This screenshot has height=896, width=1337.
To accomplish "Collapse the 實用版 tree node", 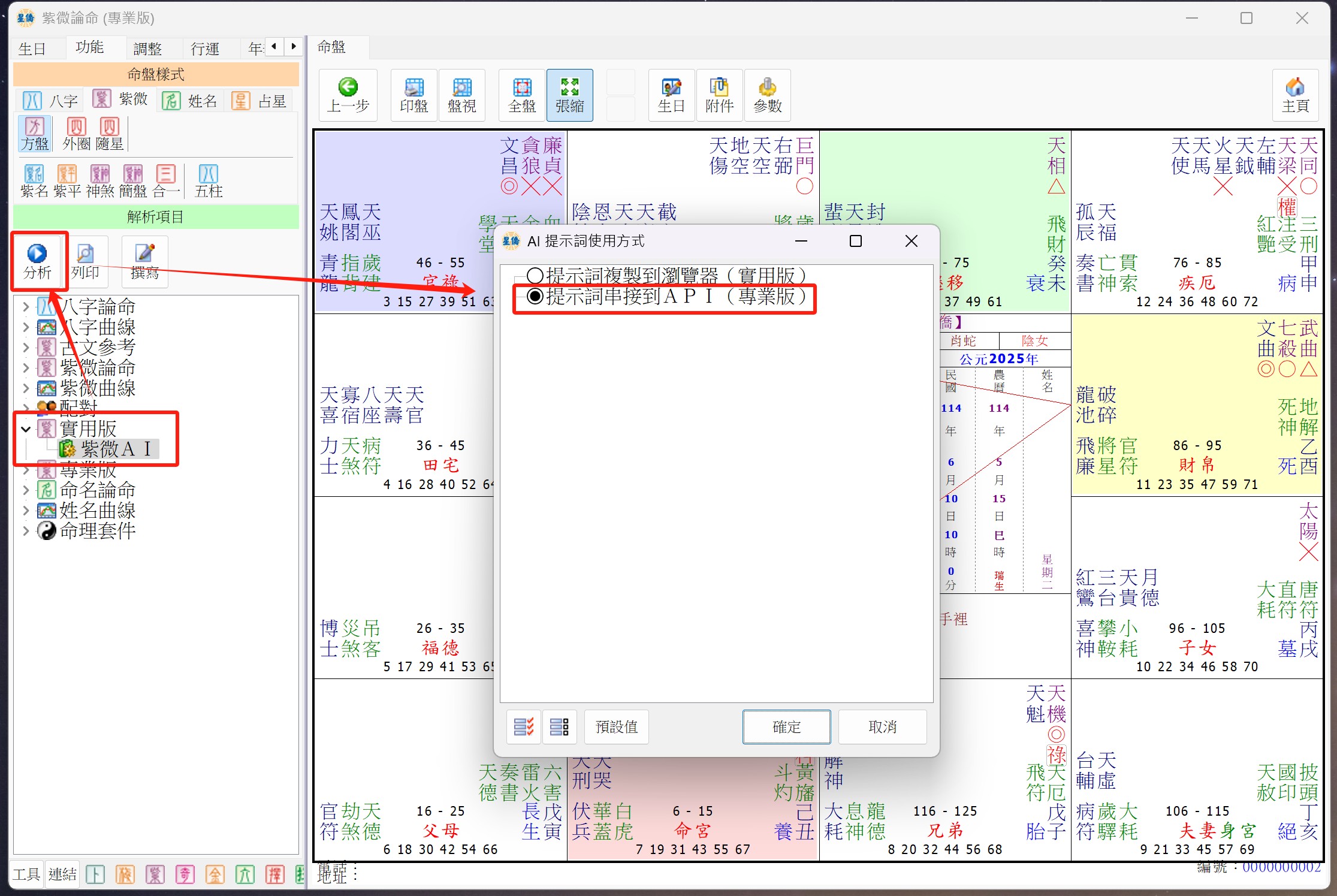I will pyautogui.click(x=26, y=429).
